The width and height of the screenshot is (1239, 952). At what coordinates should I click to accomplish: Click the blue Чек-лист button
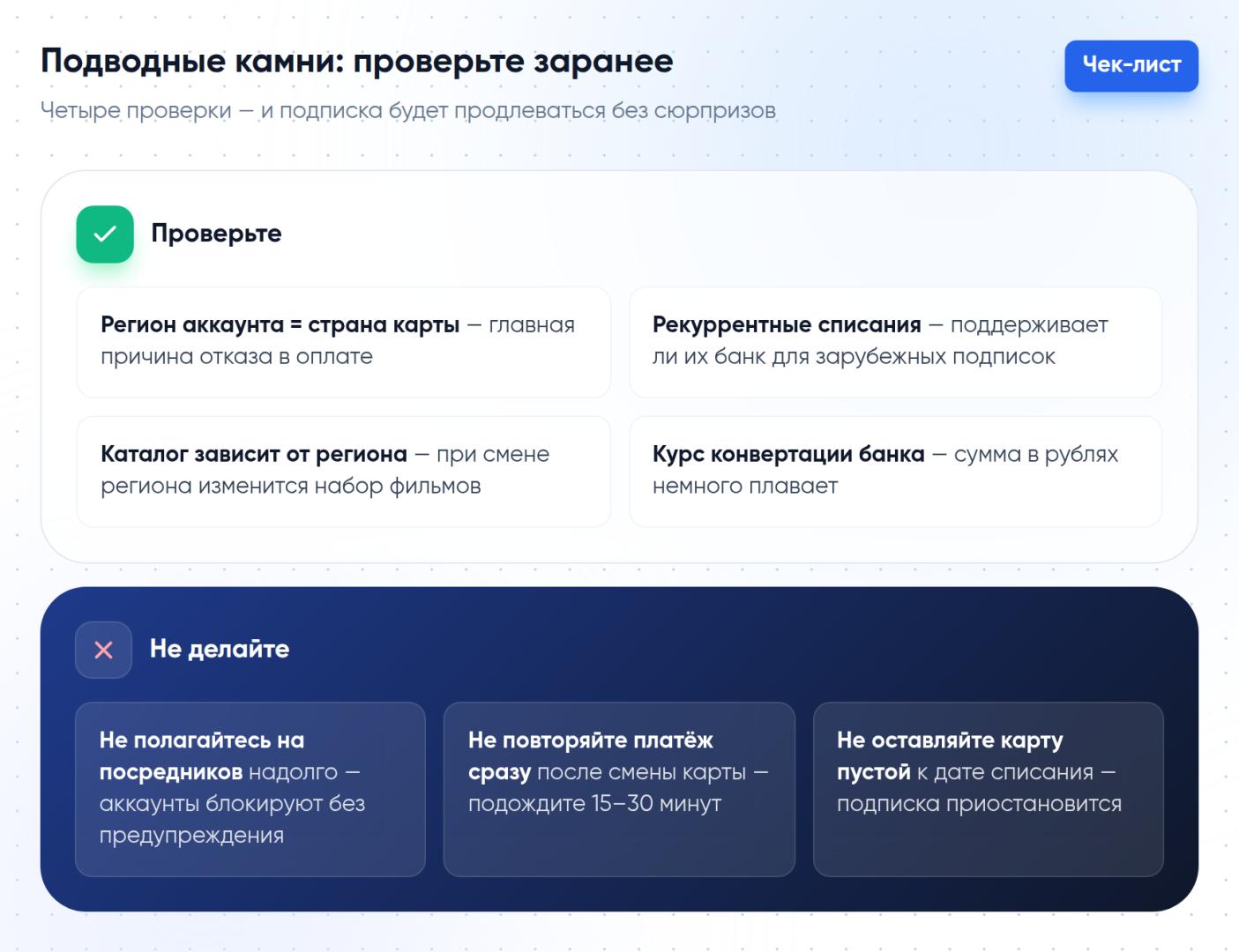click(1131, 65)
